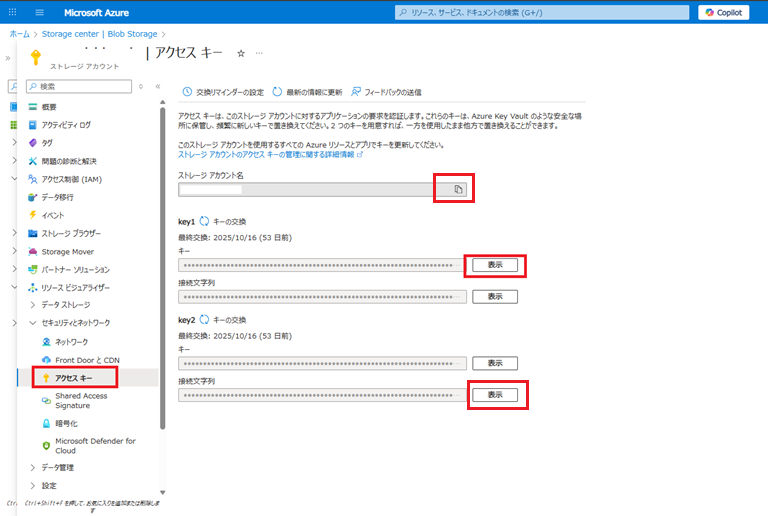Rotate key2 with キーの交換
The height and width of the screenshot is (516, 768).
point(225,320)
